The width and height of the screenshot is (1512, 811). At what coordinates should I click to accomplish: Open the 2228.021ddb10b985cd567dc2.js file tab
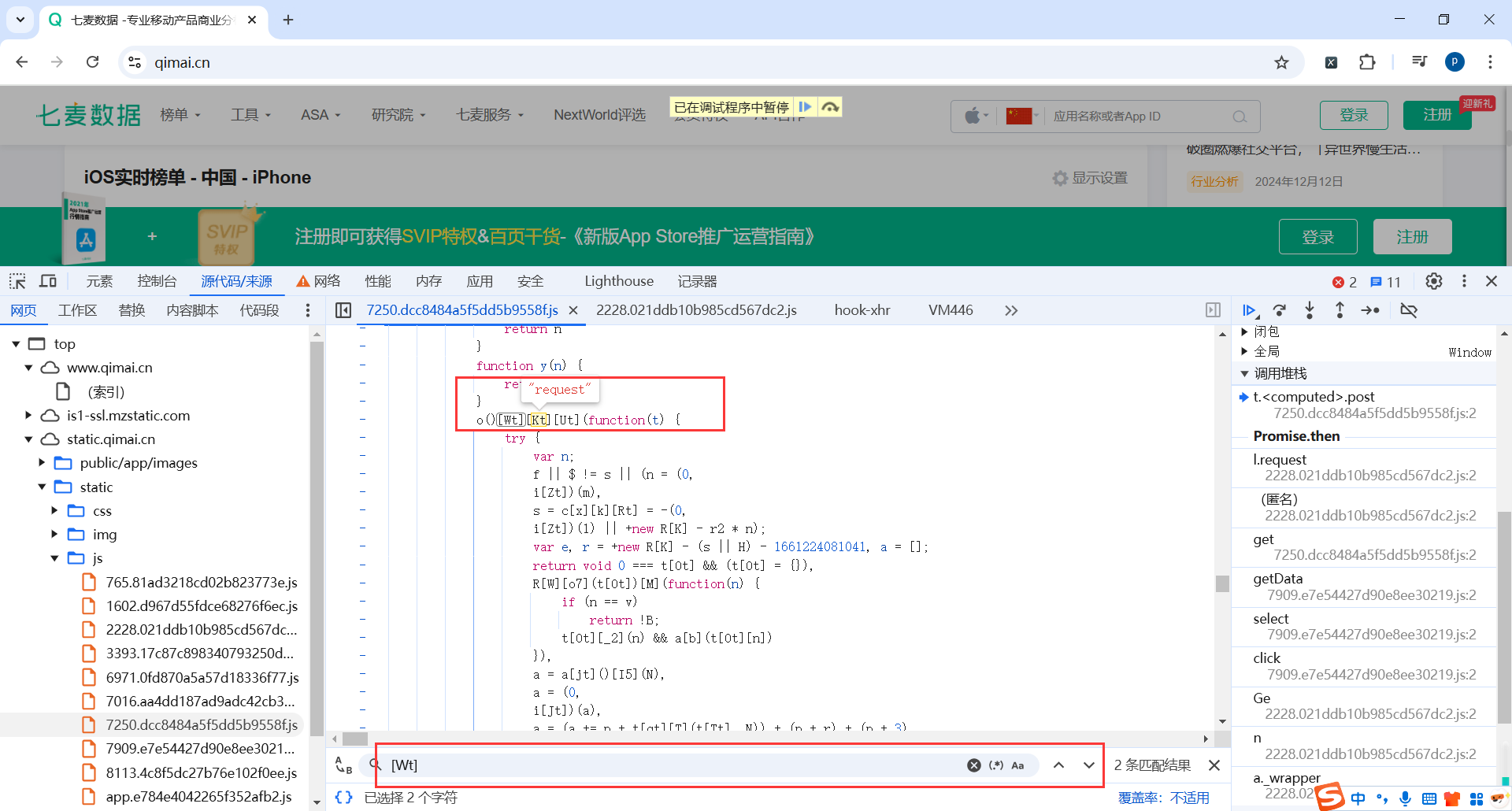(696, 310)
